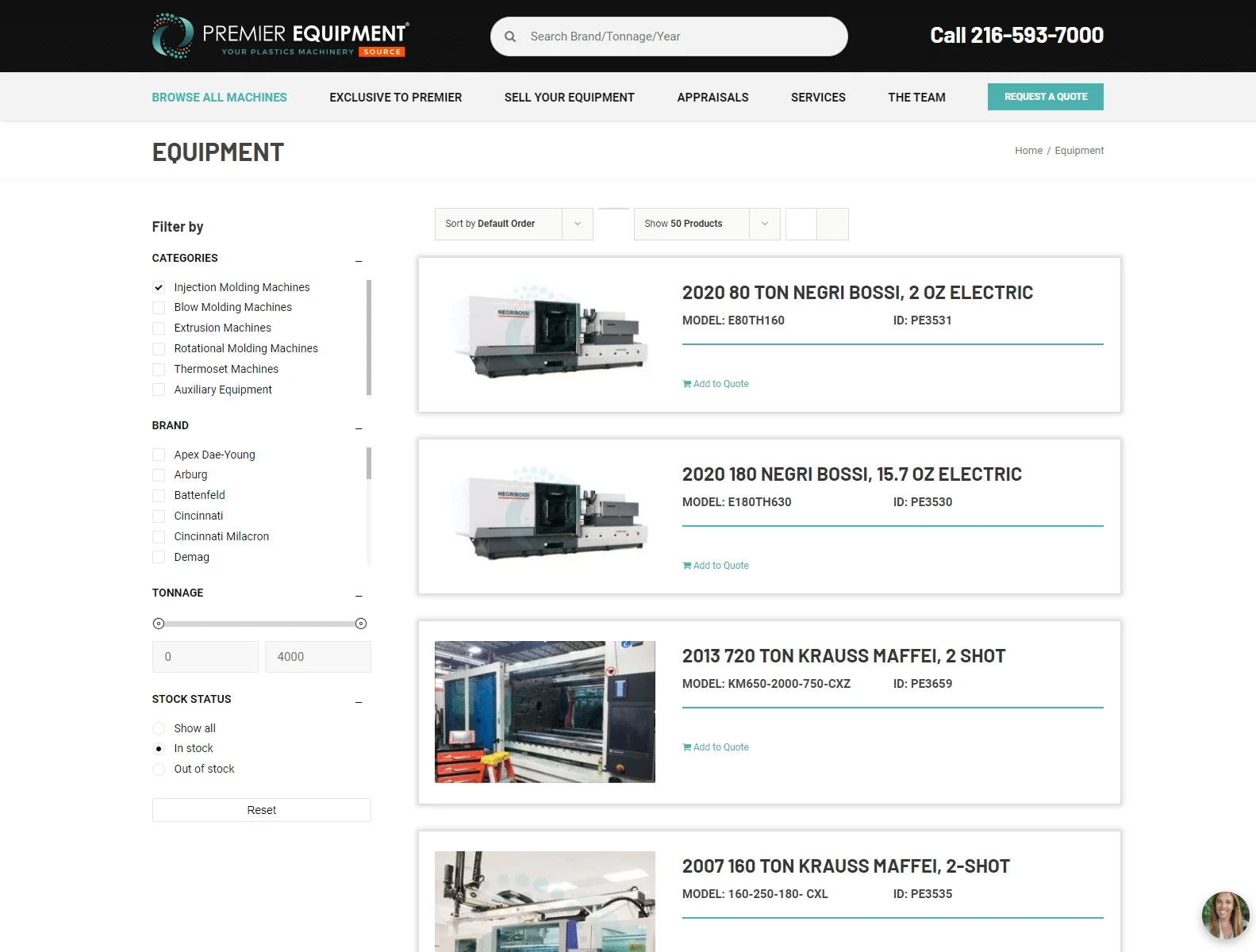The image size is (1256, 952).
Task: Open Browse All Machines menu
Action: tap(219, 97)
